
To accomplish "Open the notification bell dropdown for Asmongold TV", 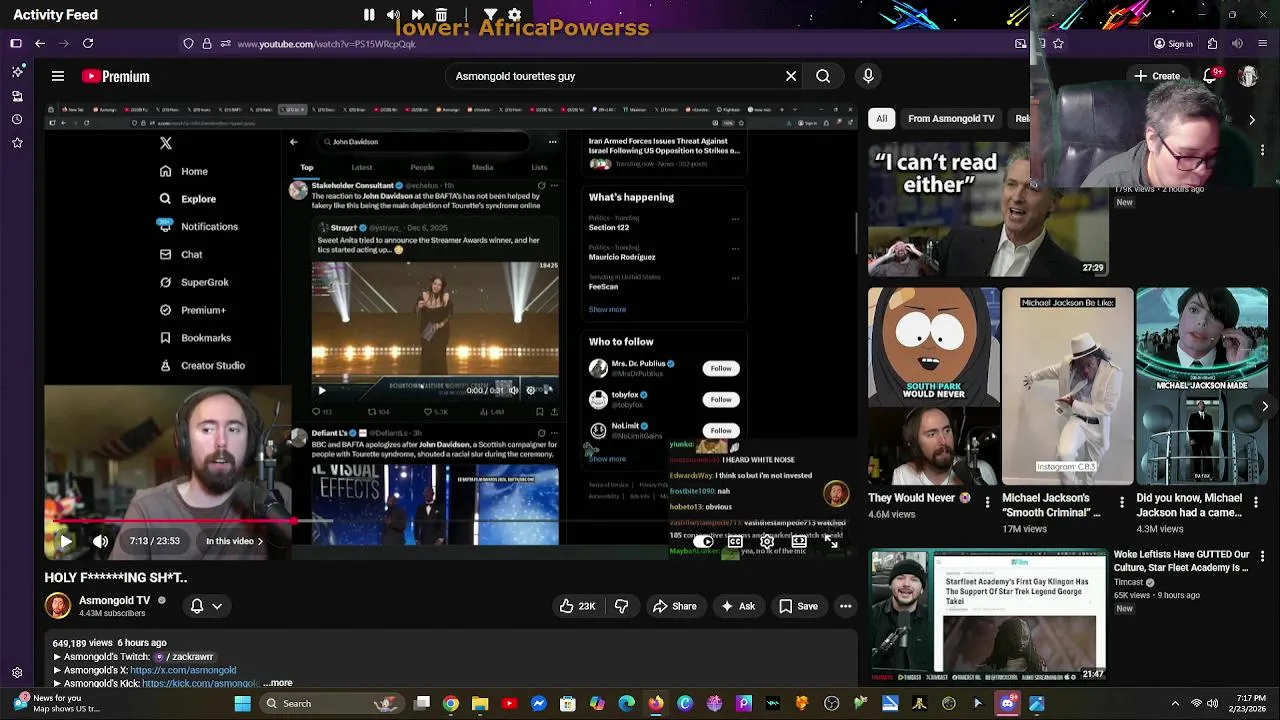I will 206,606.
